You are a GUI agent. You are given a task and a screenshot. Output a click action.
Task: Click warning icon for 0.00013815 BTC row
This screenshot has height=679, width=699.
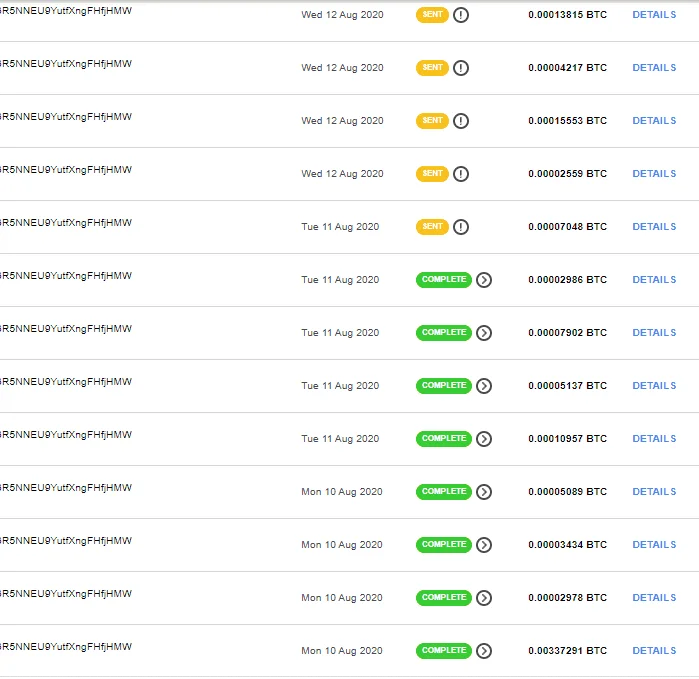461,15
